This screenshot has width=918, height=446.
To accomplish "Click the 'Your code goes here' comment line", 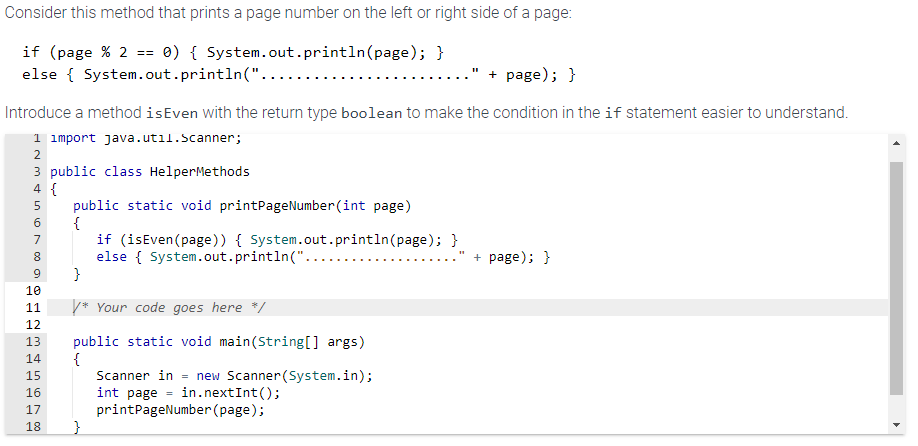I will [x=169, y=307].
